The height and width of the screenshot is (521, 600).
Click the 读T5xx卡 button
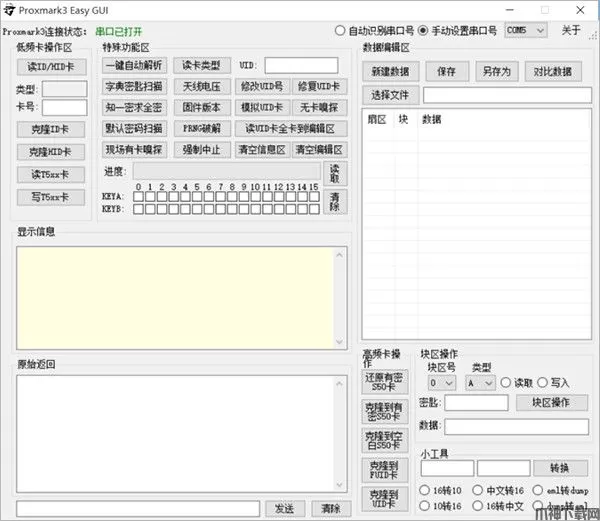tap(51, 175)
